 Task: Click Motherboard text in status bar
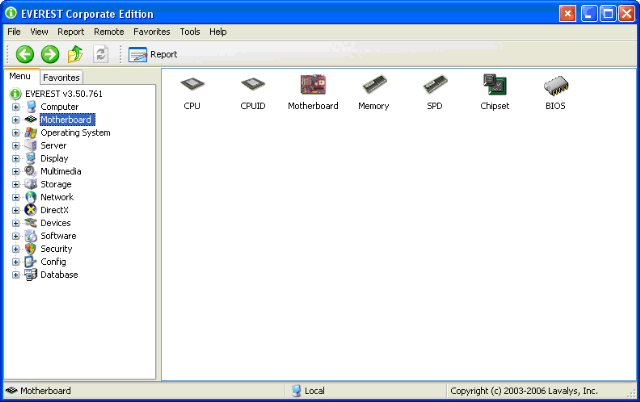pos(45,391)
